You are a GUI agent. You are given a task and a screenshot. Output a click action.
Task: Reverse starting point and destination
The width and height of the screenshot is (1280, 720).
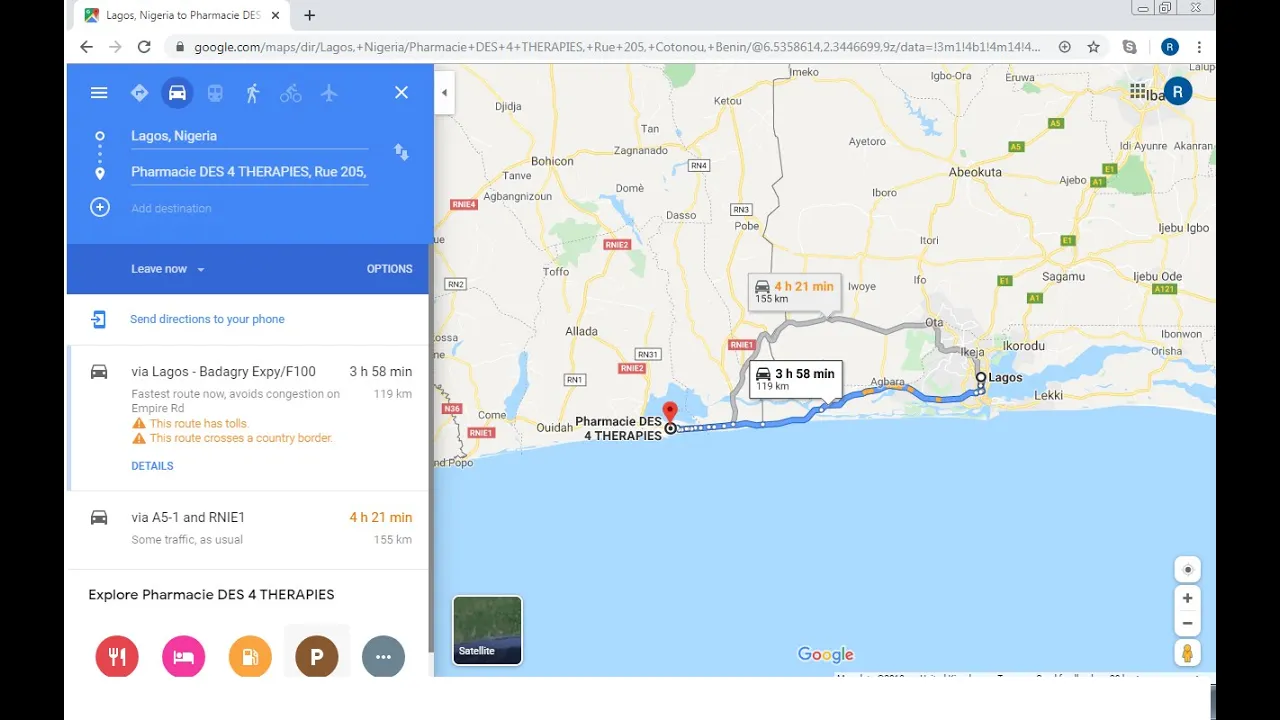401,152
